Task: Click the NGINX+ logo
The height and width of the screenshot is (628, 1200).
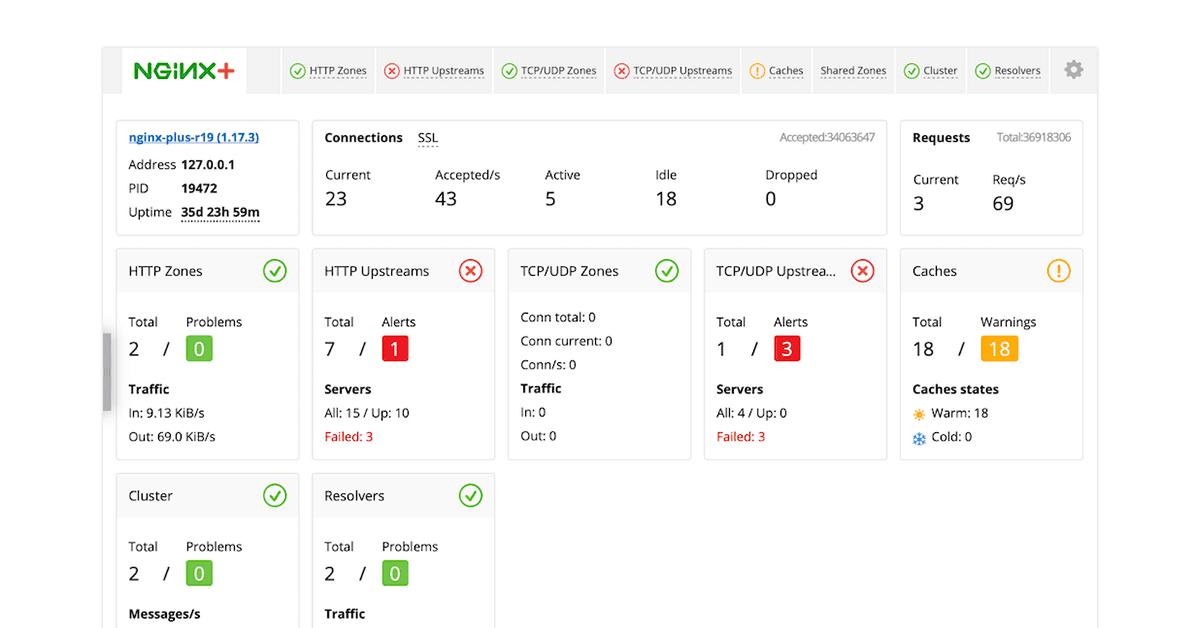Action: 183,70
